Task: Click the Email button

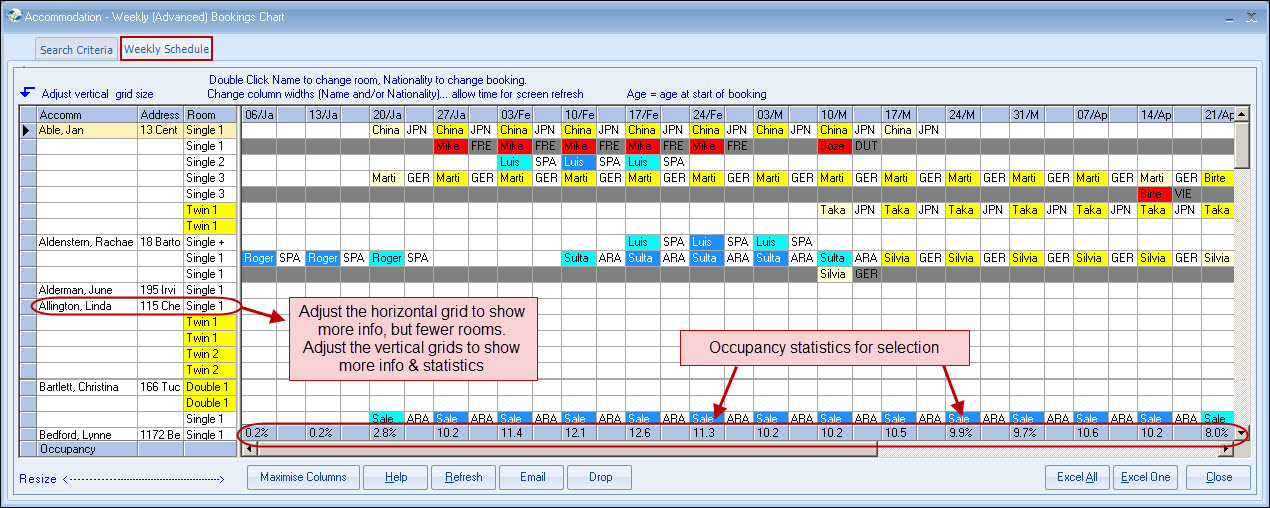Action: point(532,477)
